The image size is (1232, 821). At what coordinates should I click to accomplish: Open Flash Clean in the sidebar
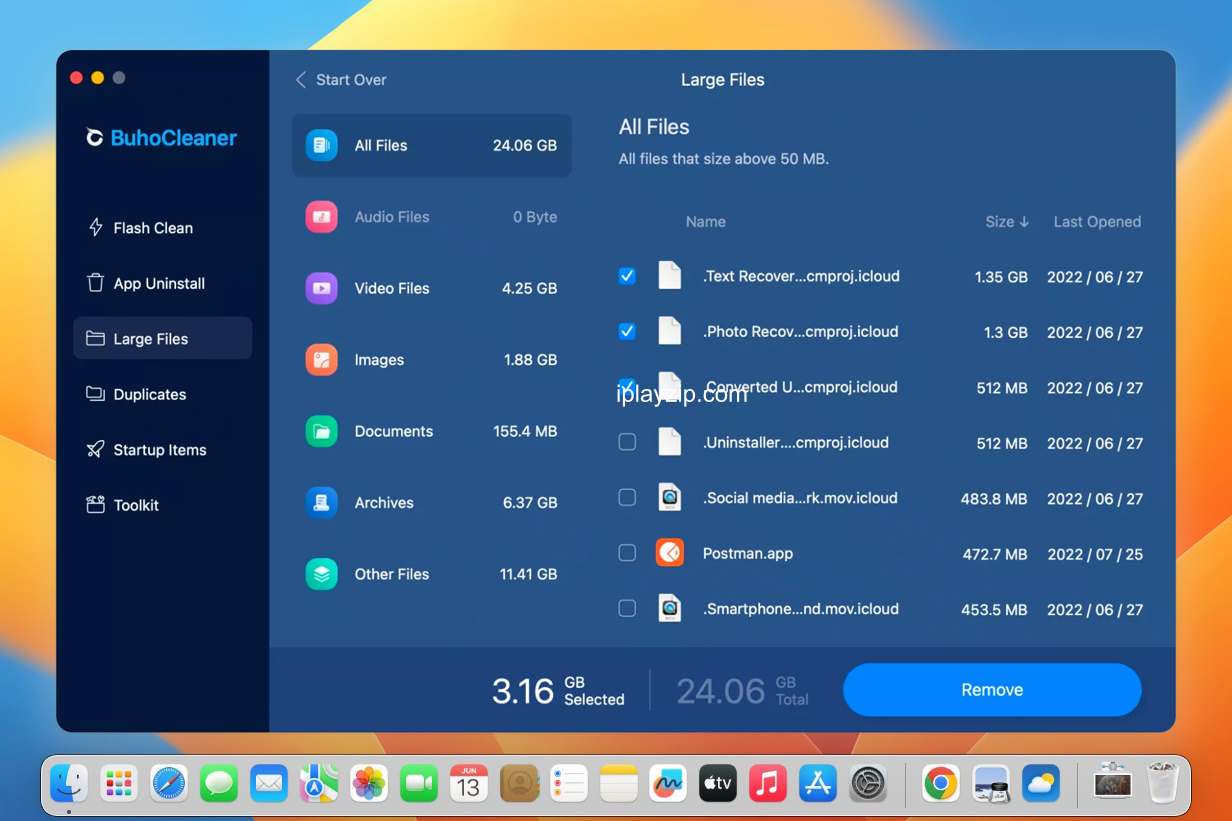coord(162,228)
